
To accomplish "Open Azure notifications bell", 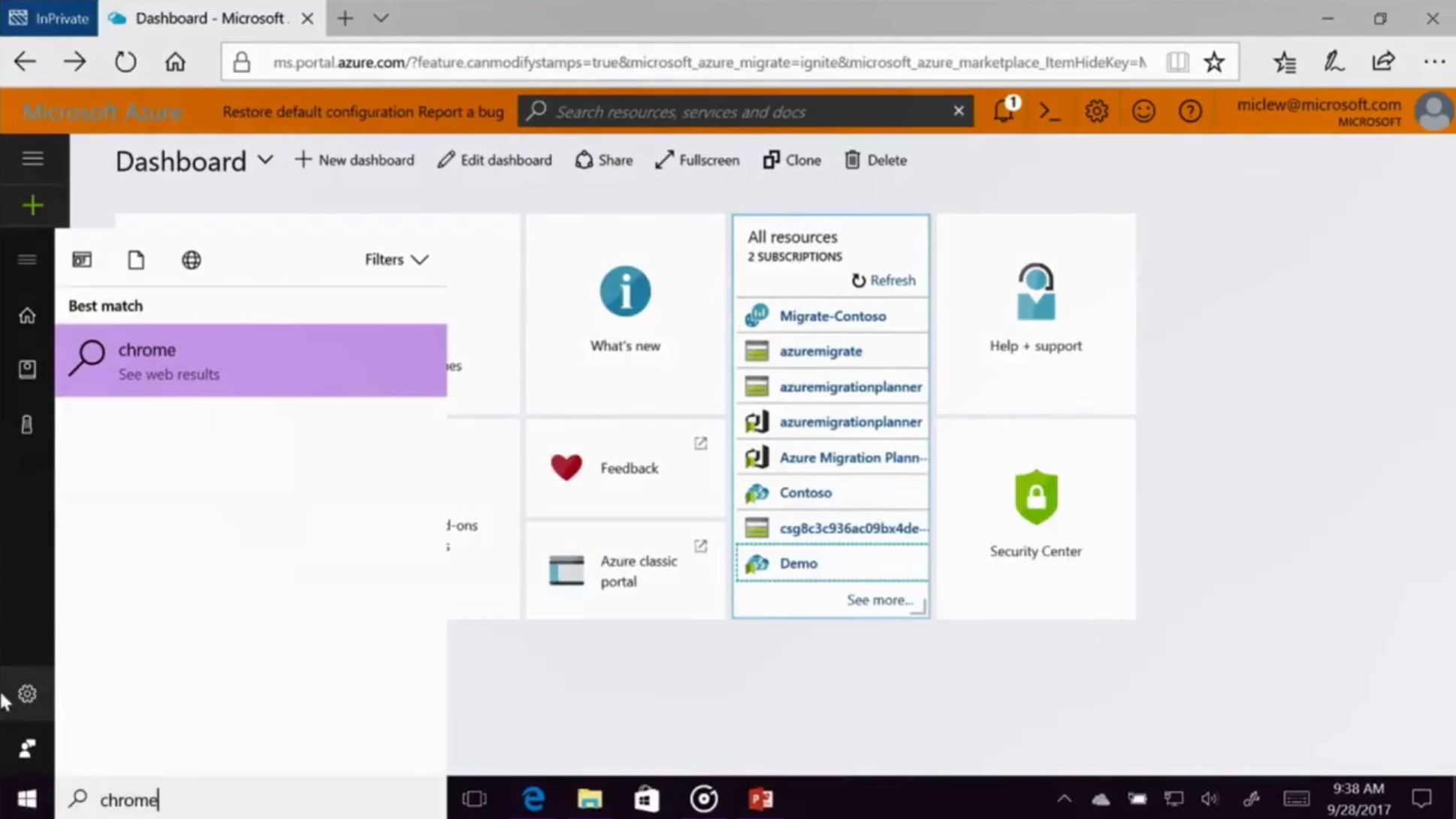I will (1003, 111).
